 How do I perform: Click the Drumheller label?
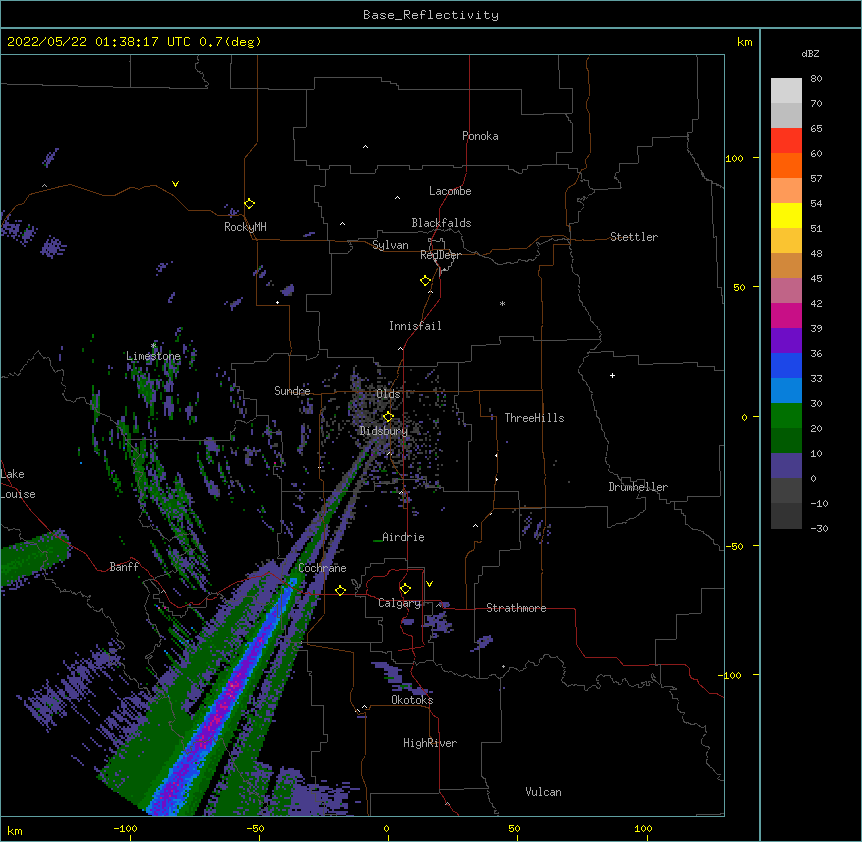(x=638, y=487)
